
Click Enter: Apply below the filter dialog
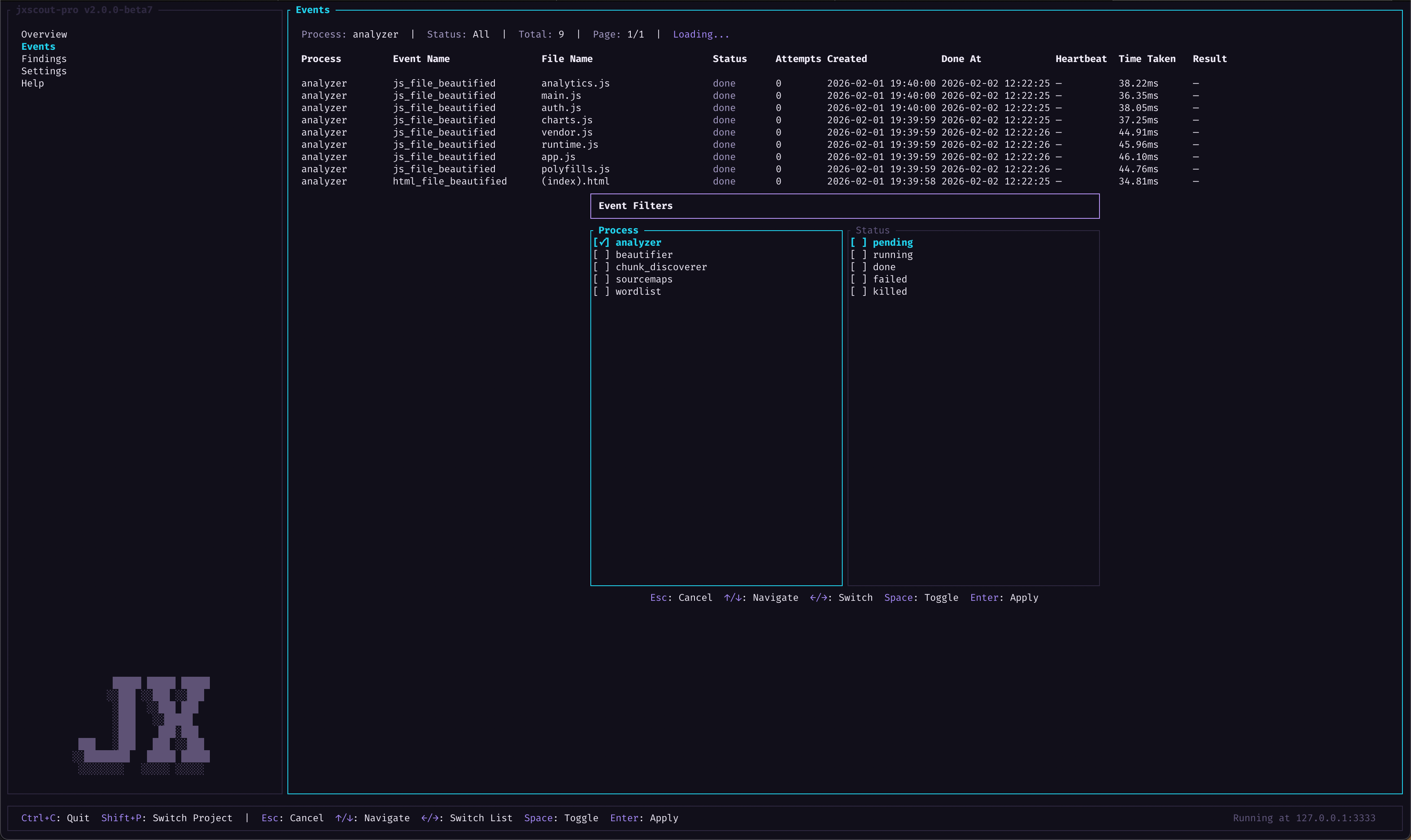point(1004,598)
